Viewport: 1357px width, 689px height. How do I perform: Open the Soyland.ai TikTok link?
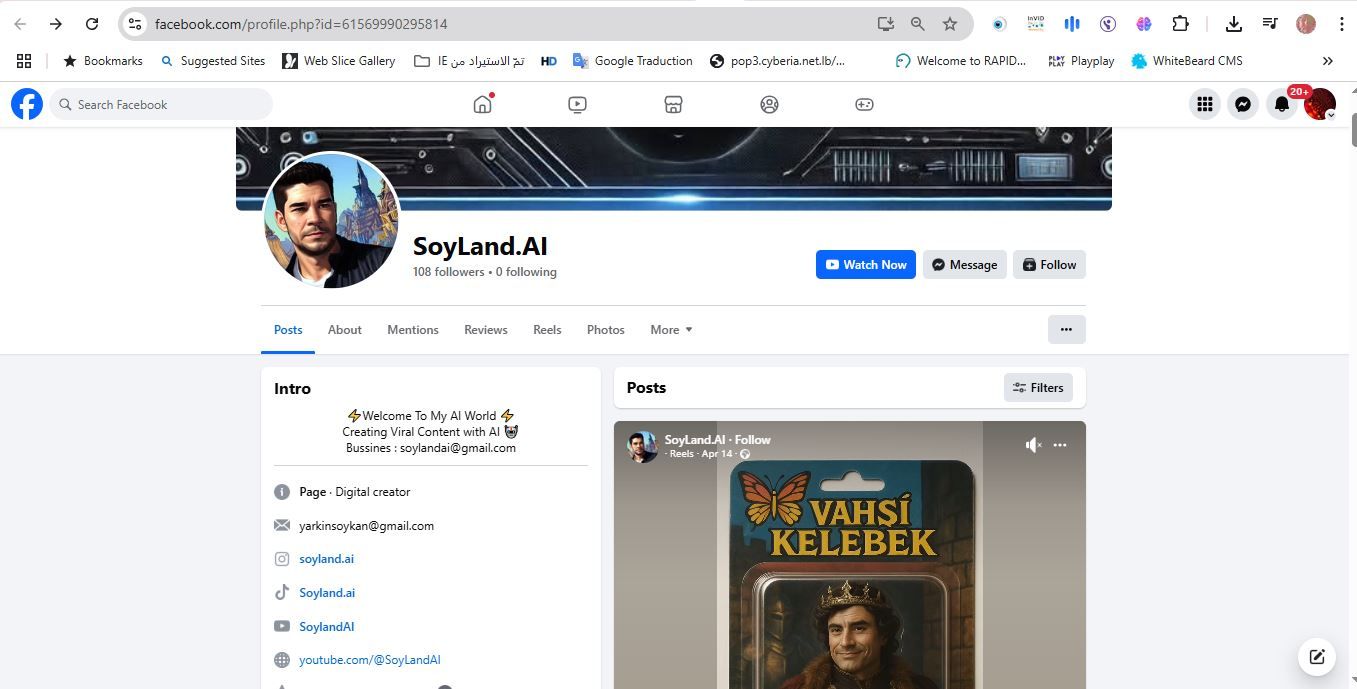327,593
